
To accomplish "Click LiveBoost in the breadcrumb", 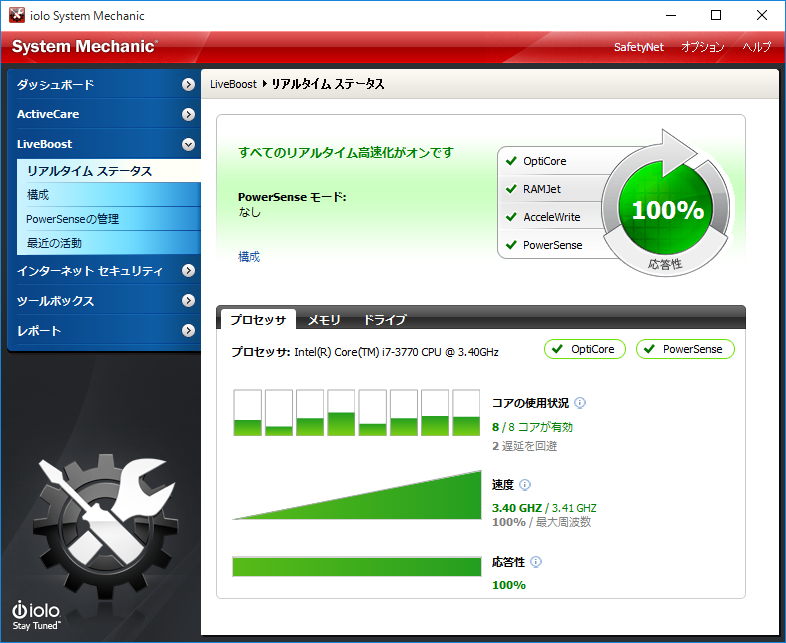I will pyautogui.click(x=233, y=84).
